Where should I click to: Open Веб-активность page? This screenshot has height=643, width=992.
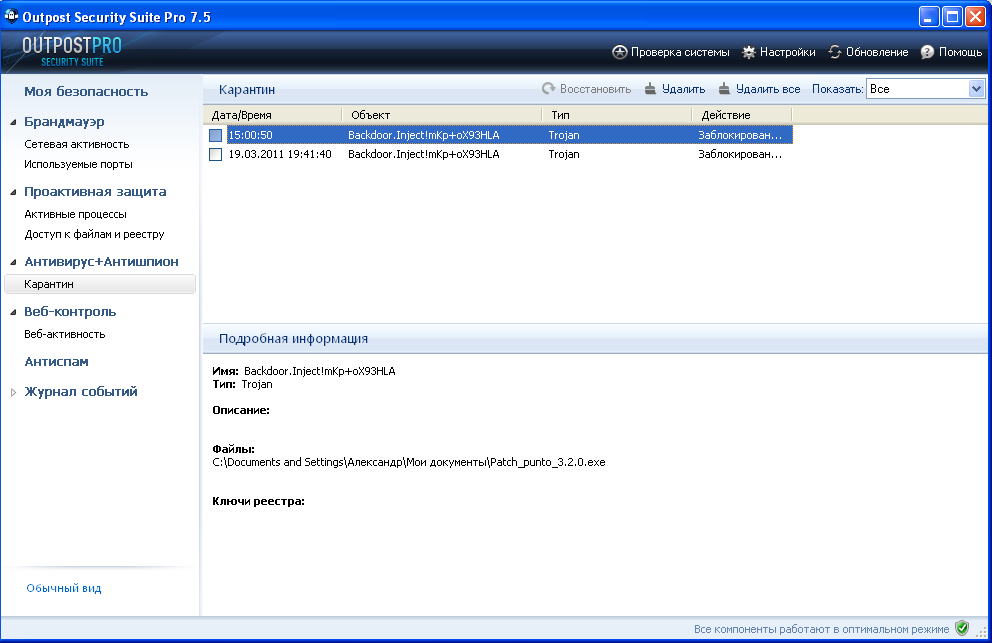[x=65, y=334]
